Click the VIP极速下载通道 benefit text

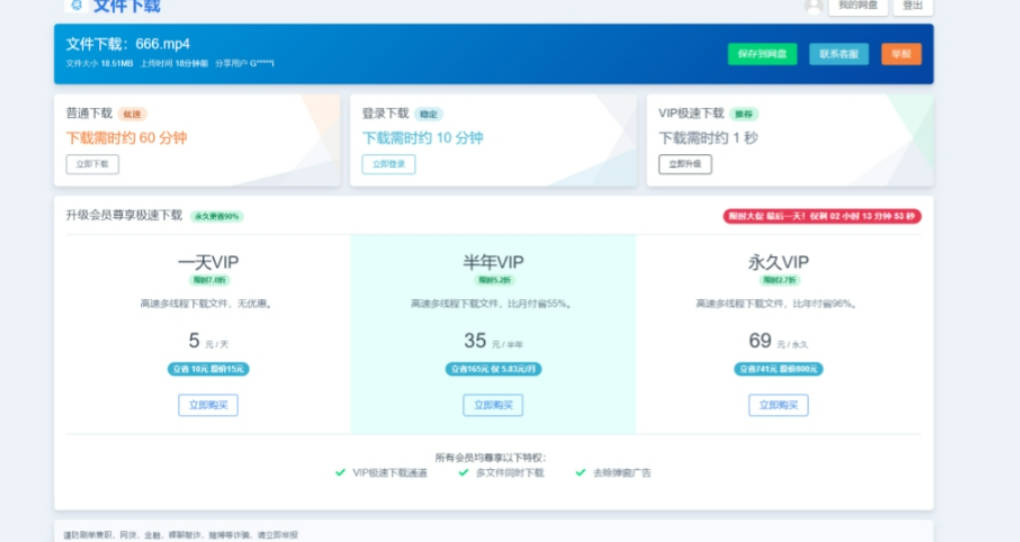390,473
